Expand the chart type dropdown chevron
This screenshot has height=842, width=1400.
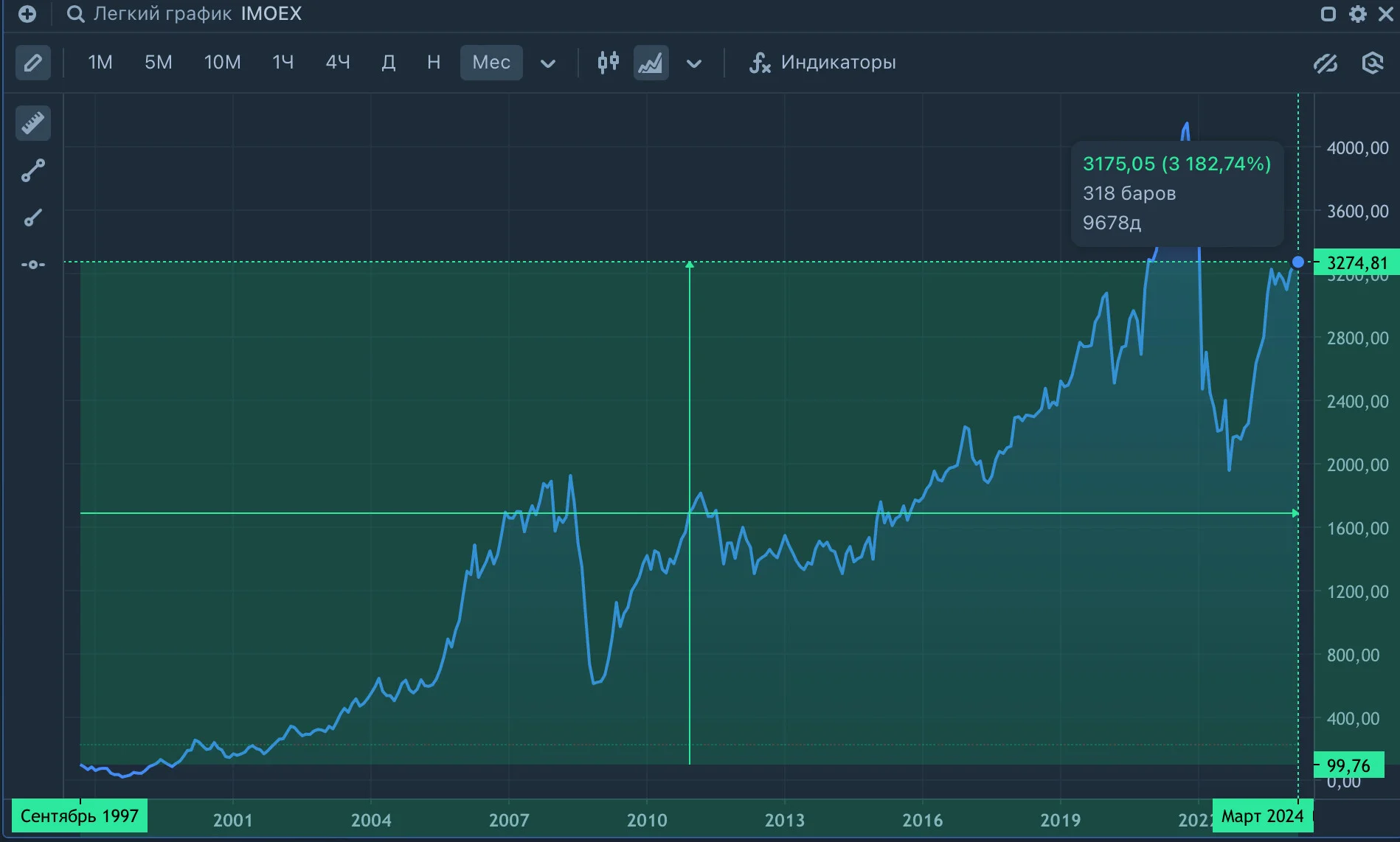click(694, 63)
